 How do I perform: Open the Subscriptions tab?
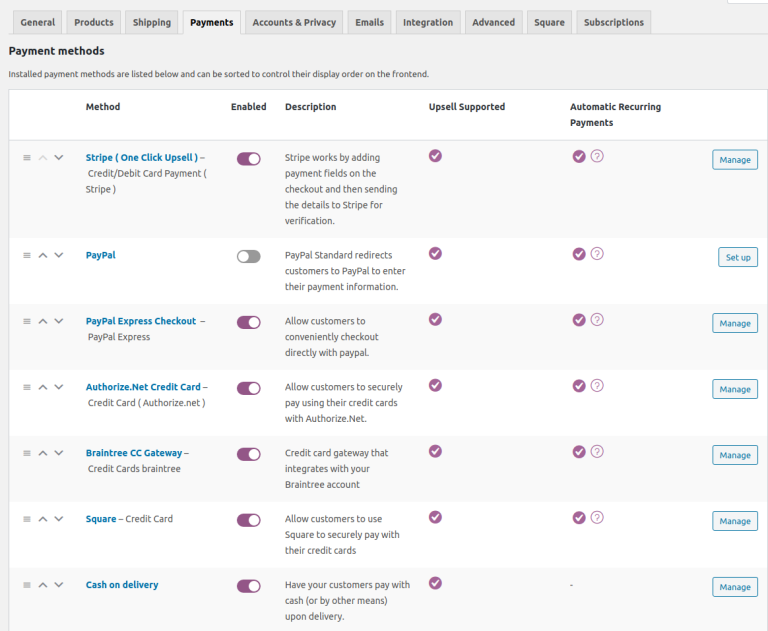point(614,23)
